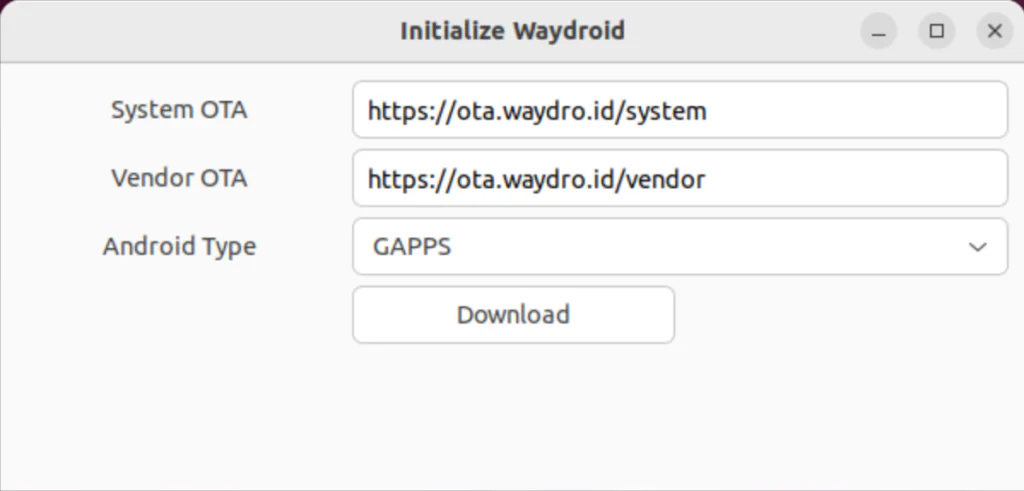Screen dimensions: 1024x491
Task: Maximize the Initialize Waydroid window
Action: [937, 31]
